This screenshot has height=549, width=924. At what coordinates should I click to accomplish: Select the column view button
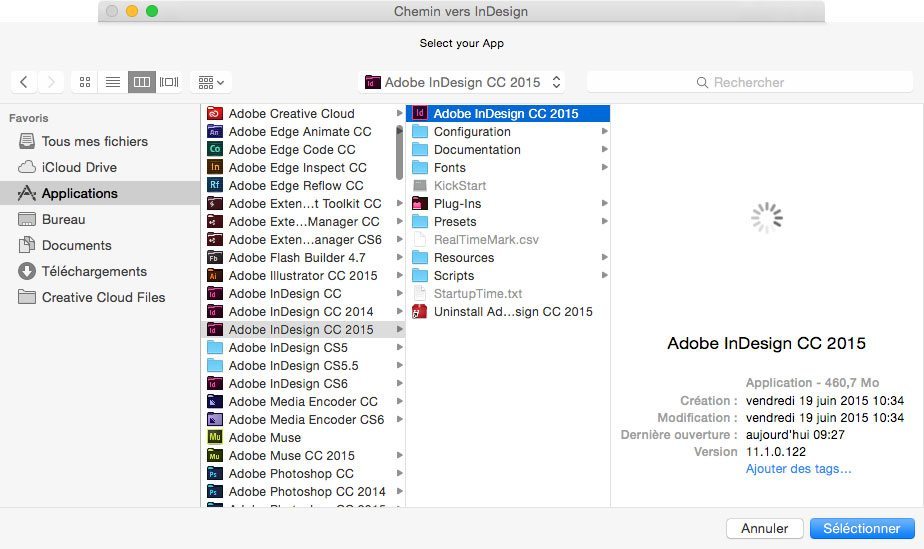[142, 82]
